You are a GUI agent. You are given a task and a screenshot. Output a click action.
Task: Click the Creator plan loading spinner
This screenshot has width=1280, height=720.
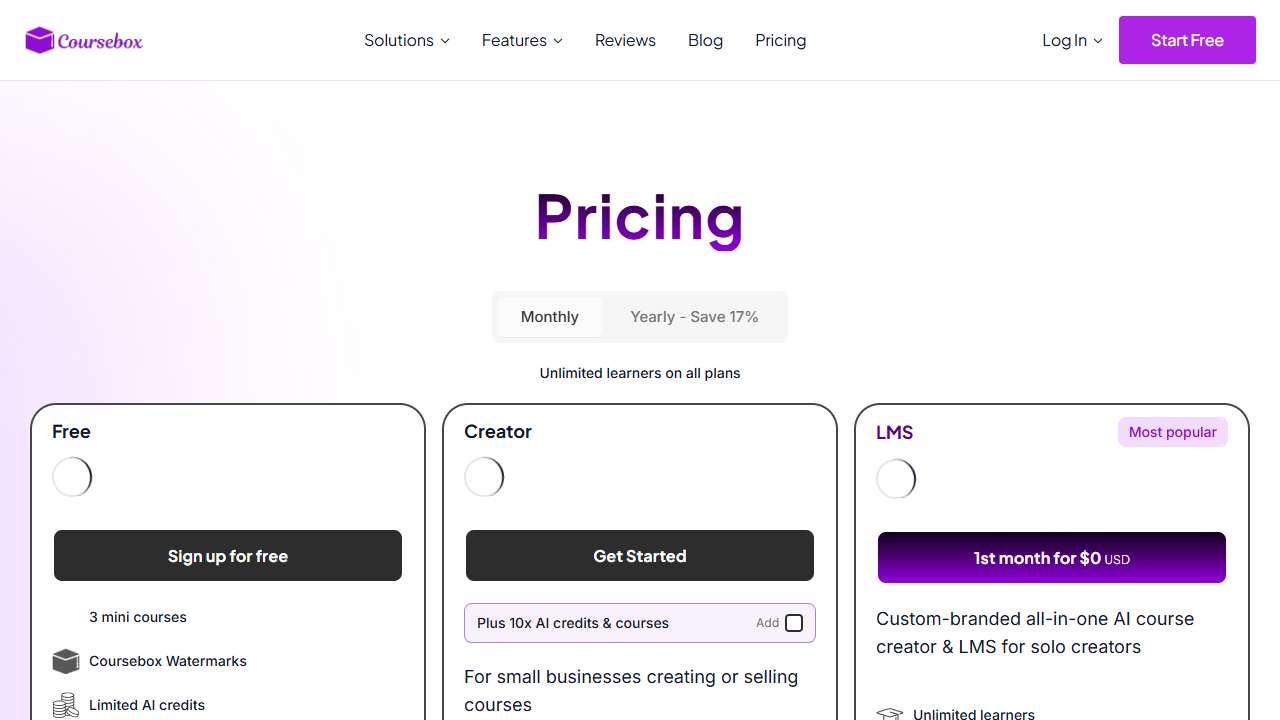pyautogui.click(x=484, y=477)
